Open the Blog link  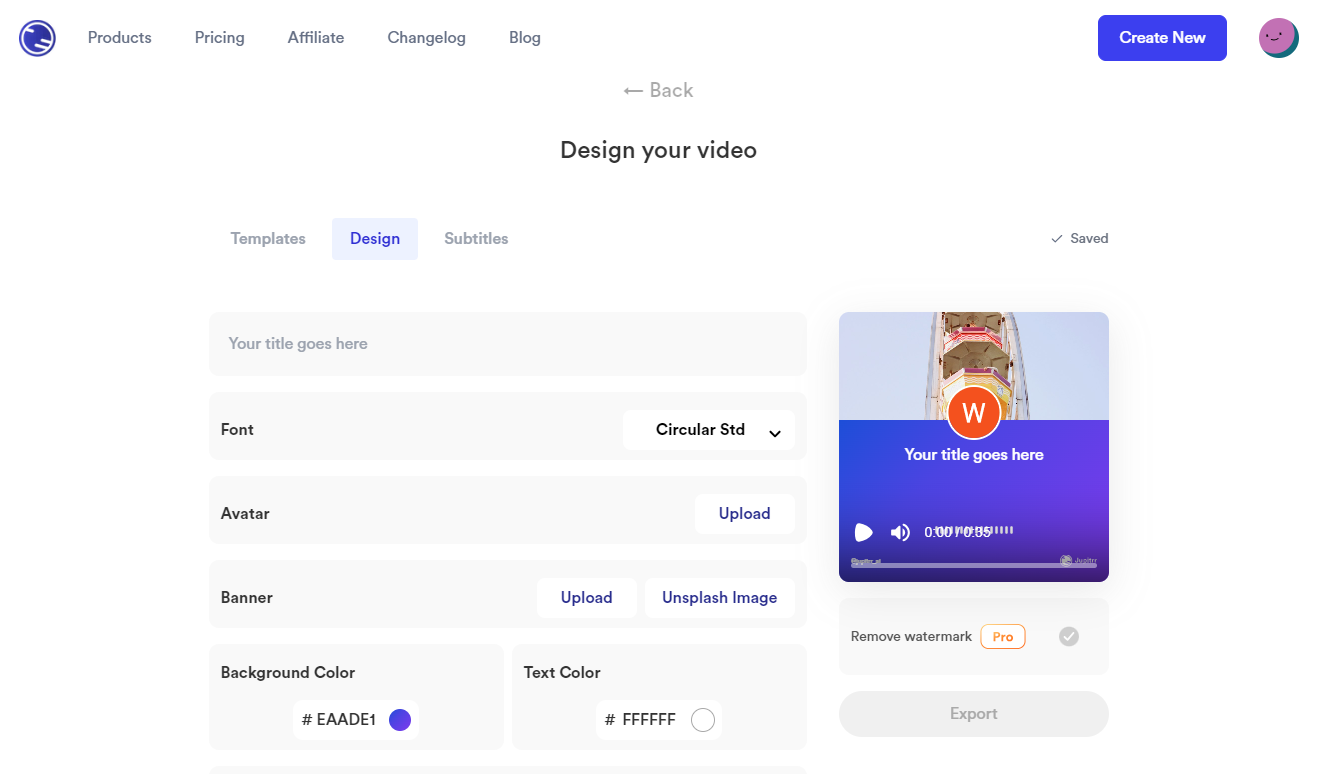click(525, 38)
